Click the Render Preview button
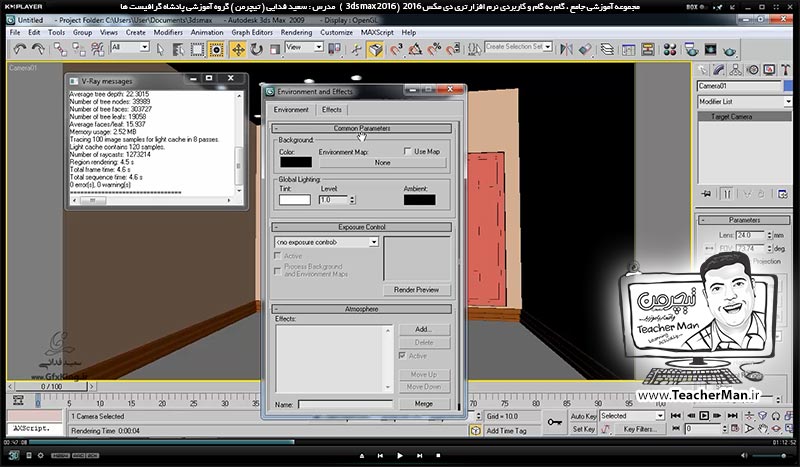Viewport: 800px width, 467px height. [x=416, y=289]
